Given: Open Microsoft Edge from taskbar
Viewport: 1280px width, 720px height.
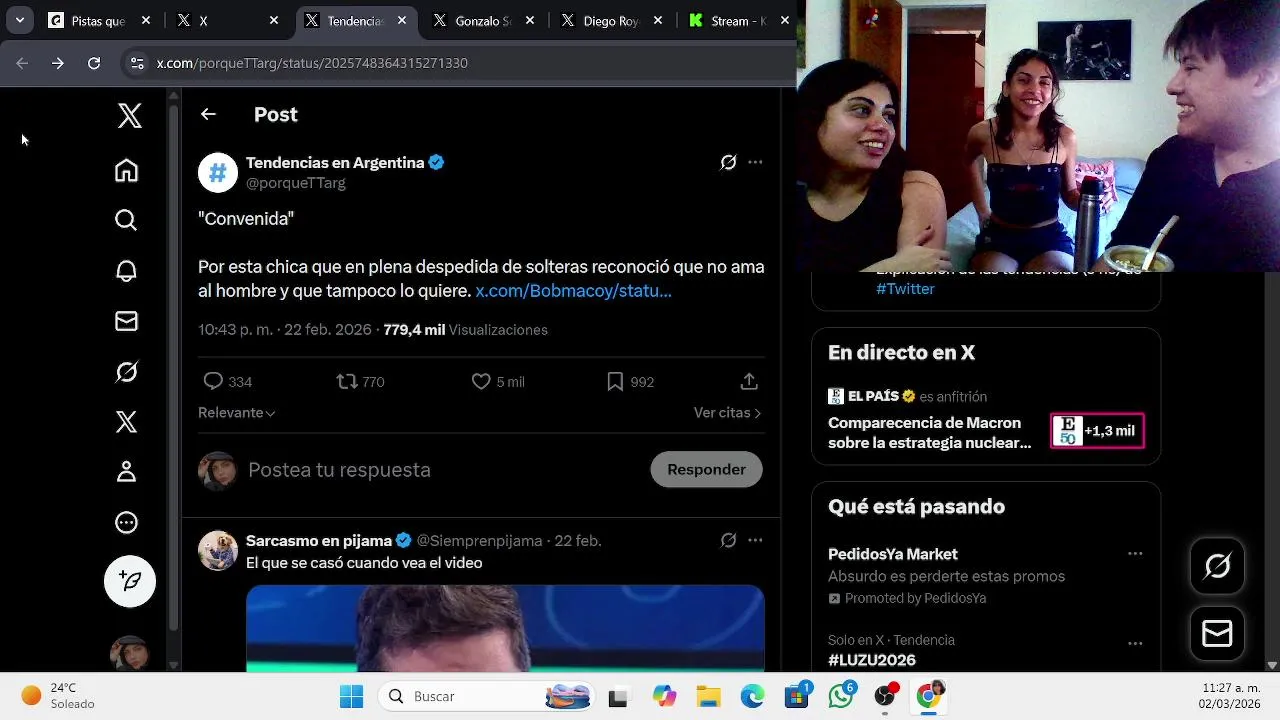Looking at the screenshot, I should (752, 697).
